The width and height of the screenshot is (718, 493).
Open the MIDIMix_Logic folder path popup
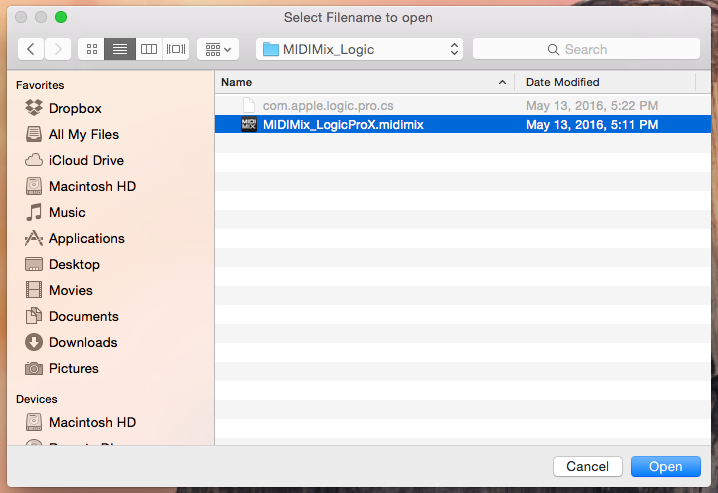coord(359,49)
